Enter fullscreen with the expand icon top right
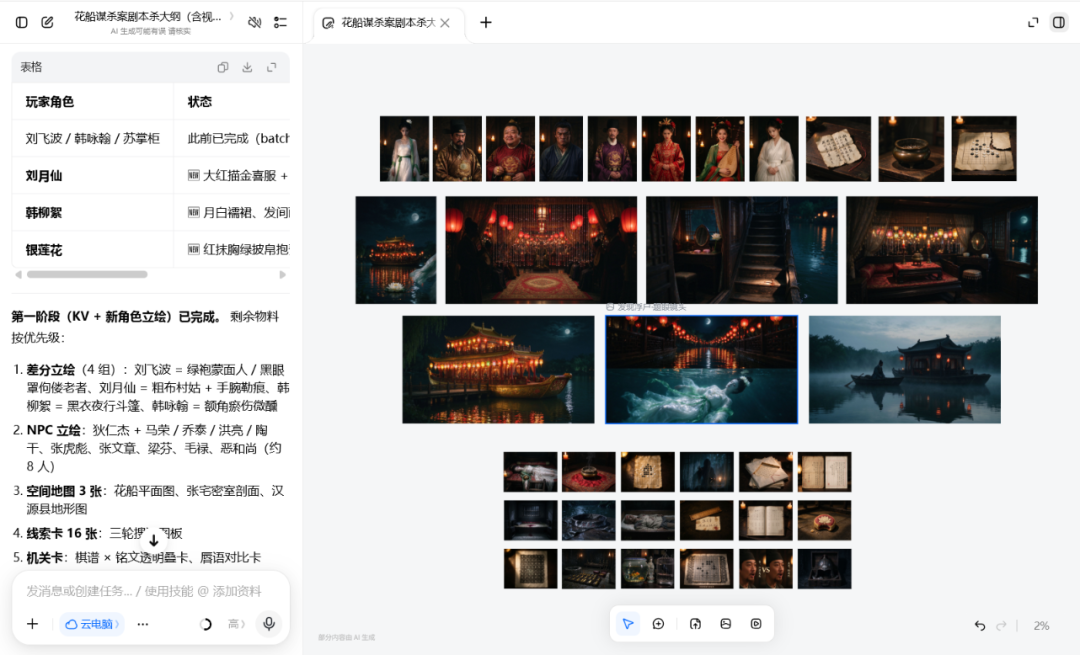 (1032, 22)
